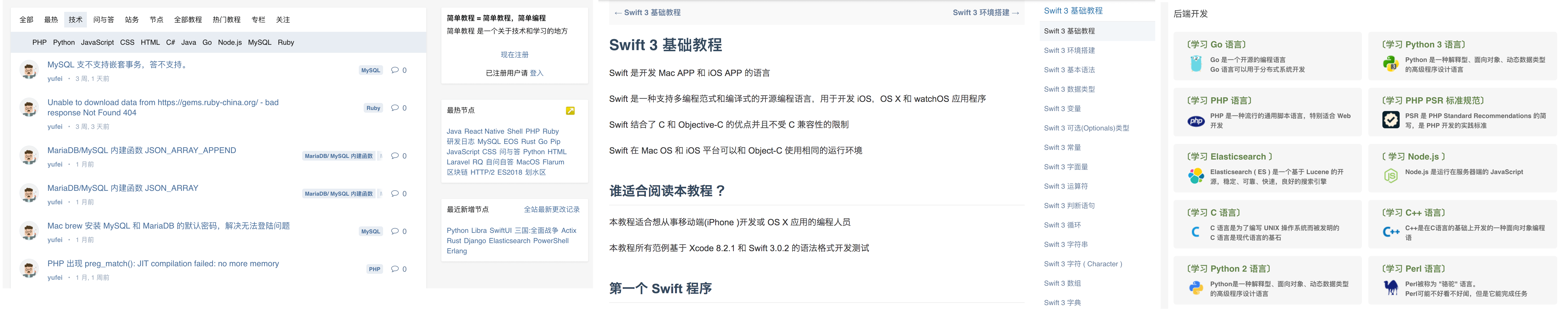Open Swift 3 可选(Optionals)类型 in sidebar

pyautogui.click(x=1086, y=129)
